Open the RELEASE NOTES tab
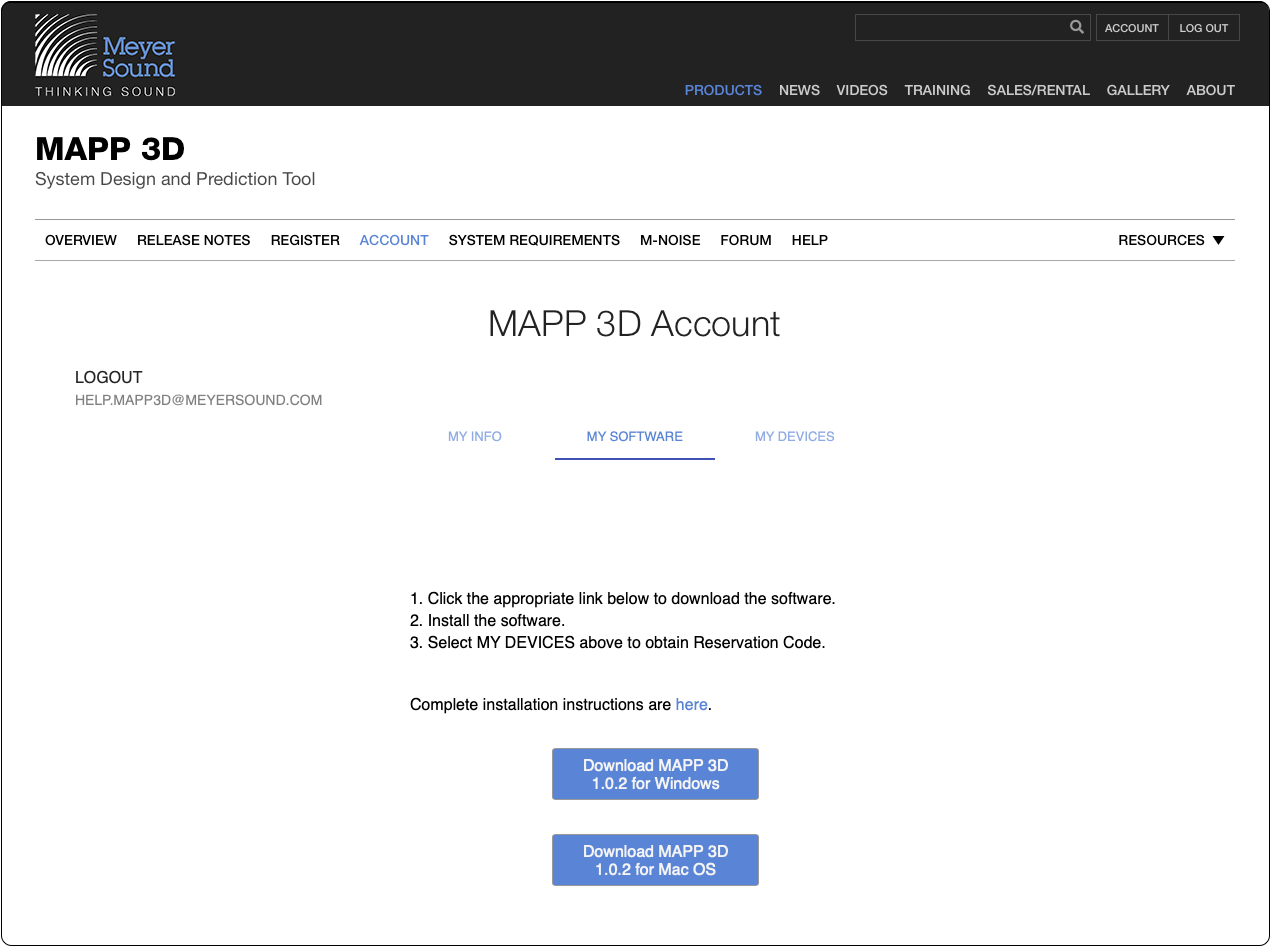The height and width of the screenshot is (946, 1270). (194, 240)
